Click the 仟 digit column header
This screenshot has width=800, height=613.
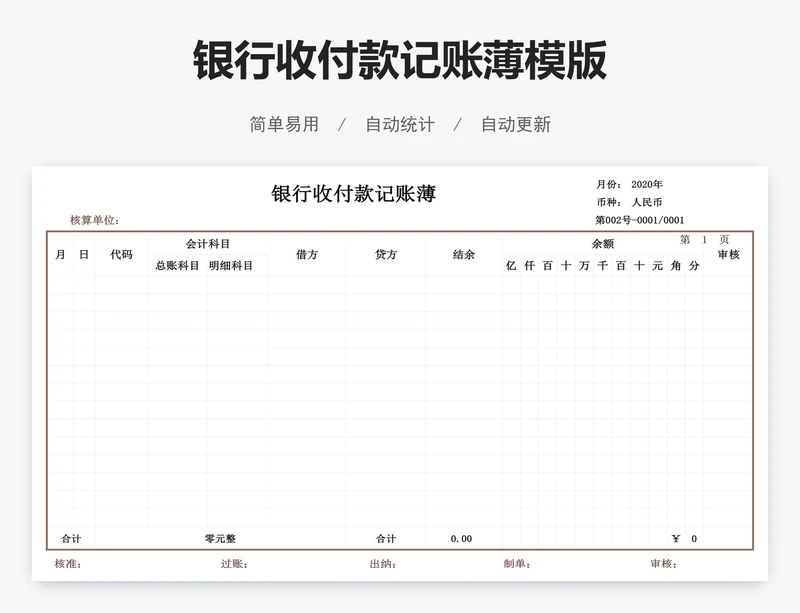coord(529,265)
